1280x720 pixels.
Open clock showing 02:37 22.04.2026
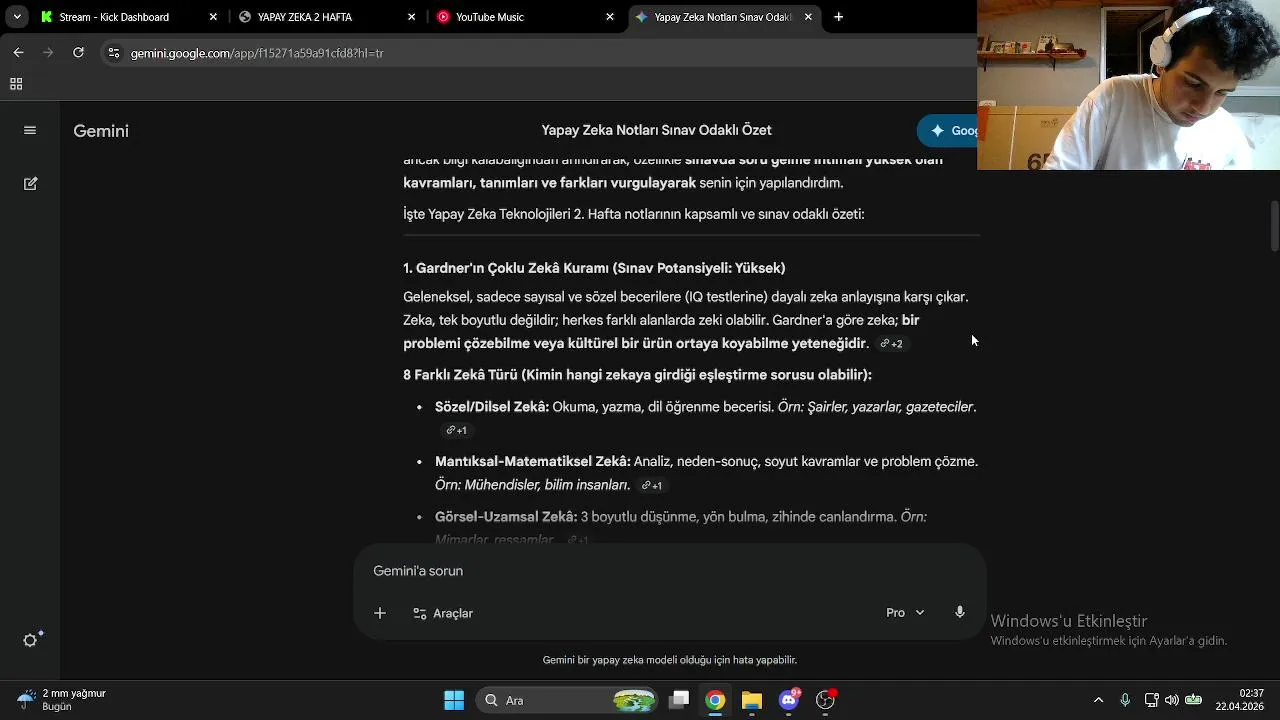click(1239, 700)
